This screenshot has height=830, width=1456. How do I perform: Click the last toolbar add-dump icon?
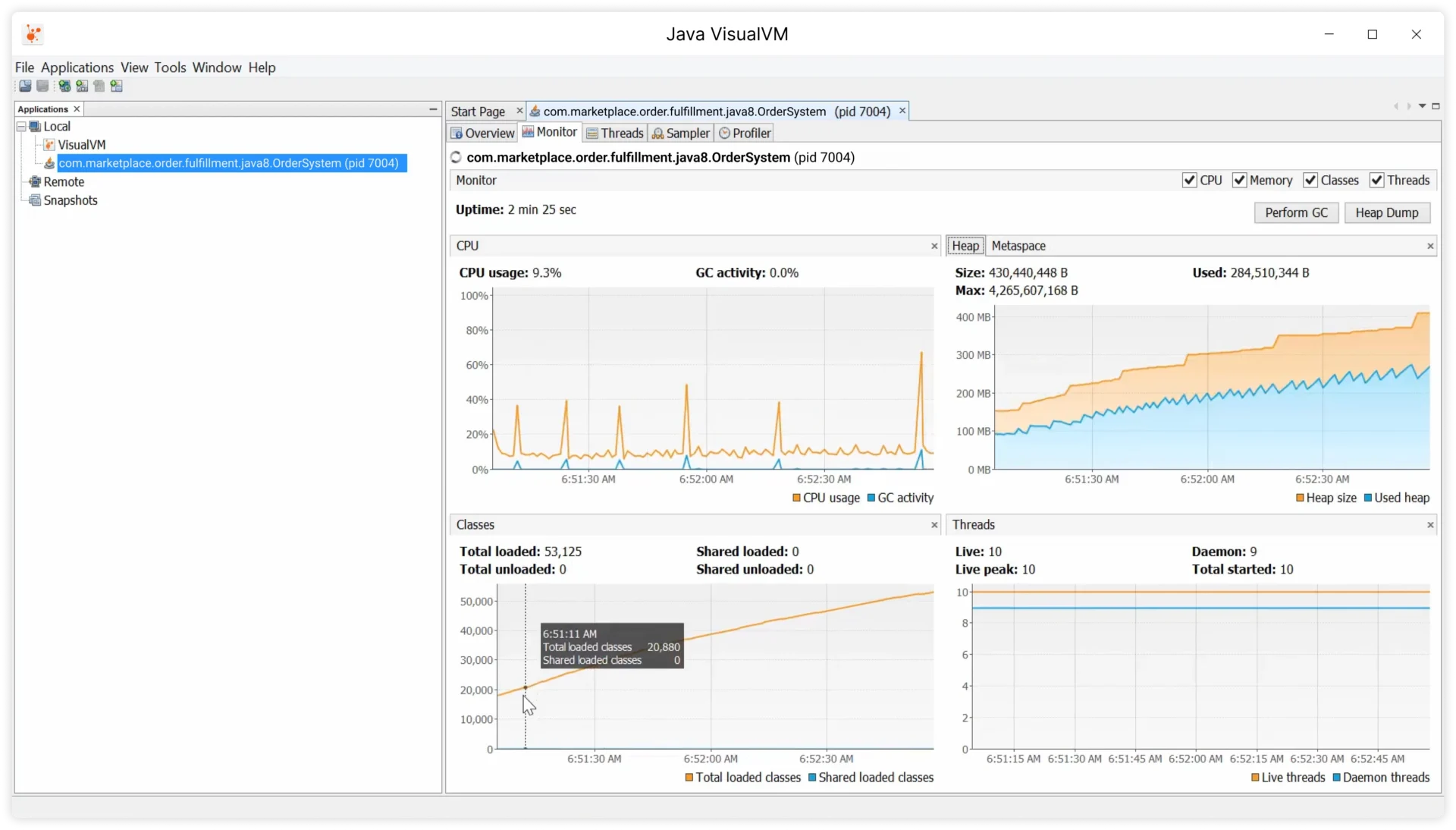point(116,86)
